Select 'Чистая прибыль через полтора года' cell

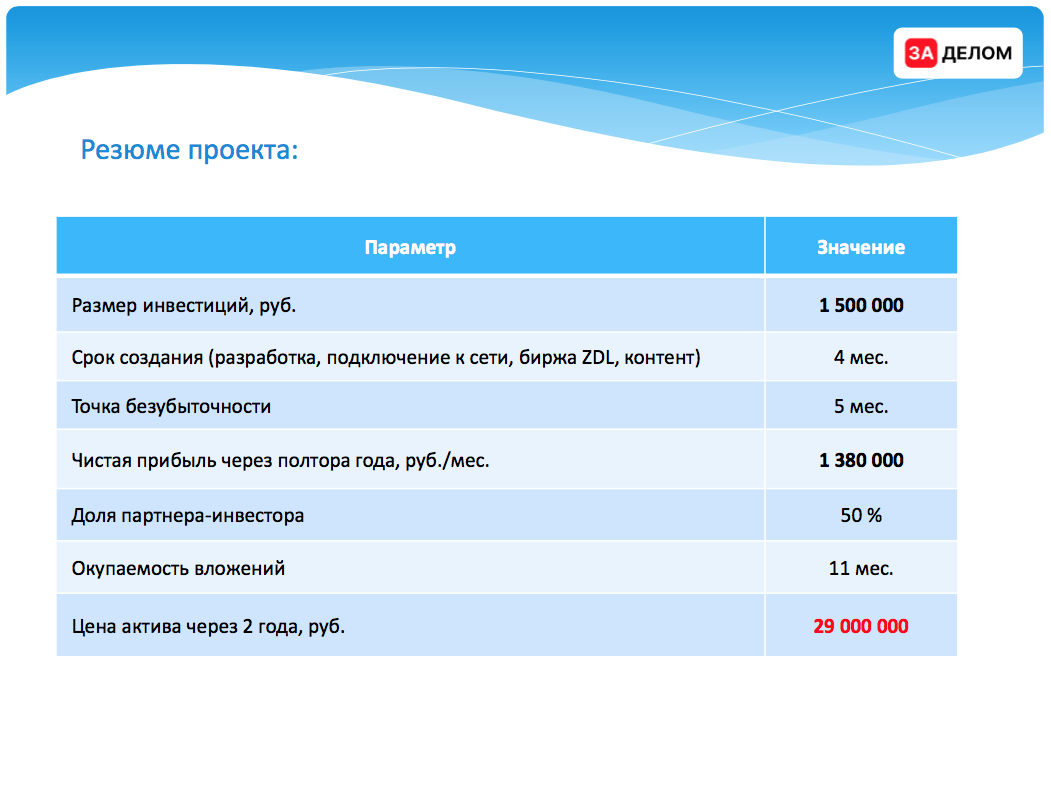click(410, 460)
